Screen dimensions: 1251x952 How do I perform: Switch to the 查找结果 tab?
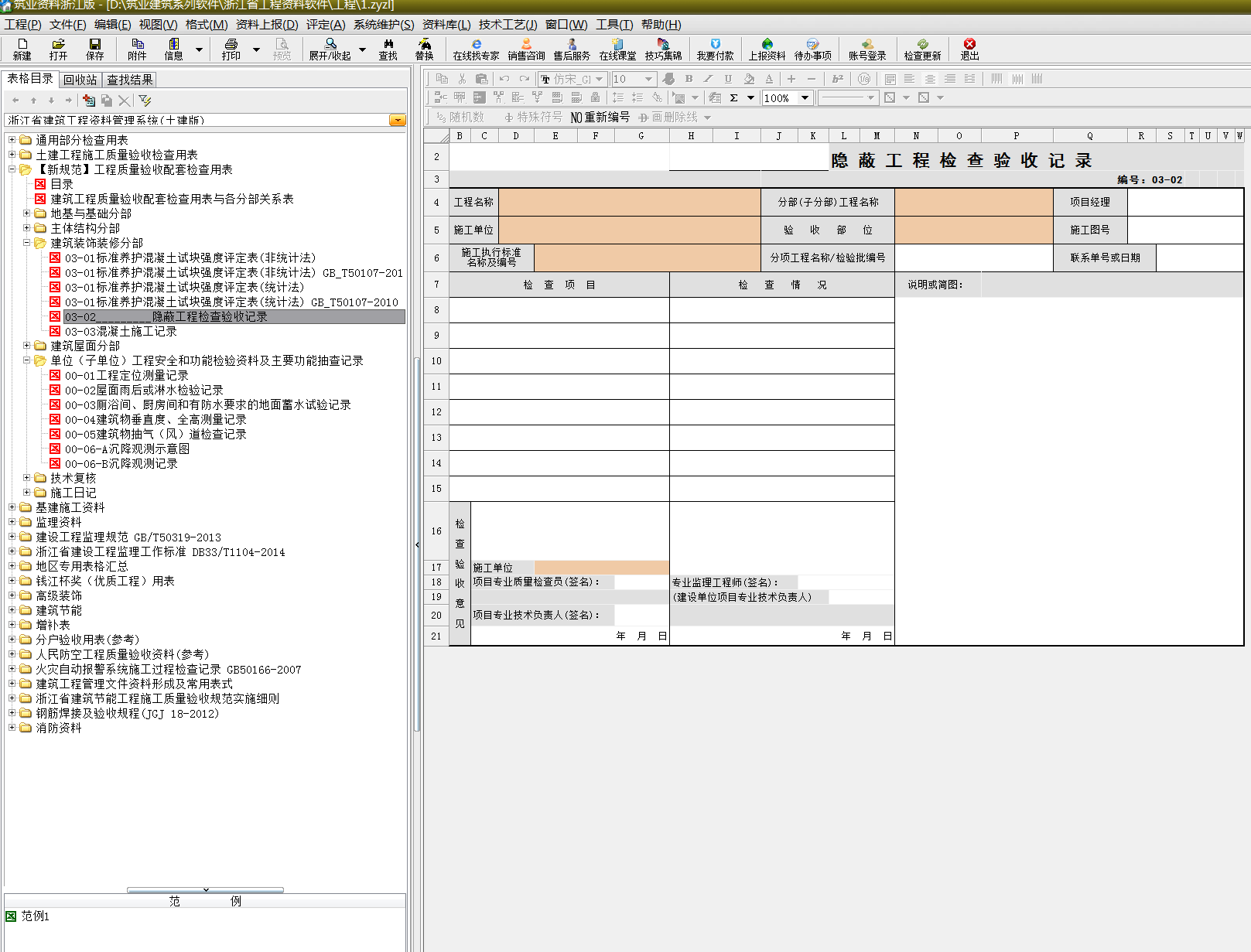tap(130, 80)
